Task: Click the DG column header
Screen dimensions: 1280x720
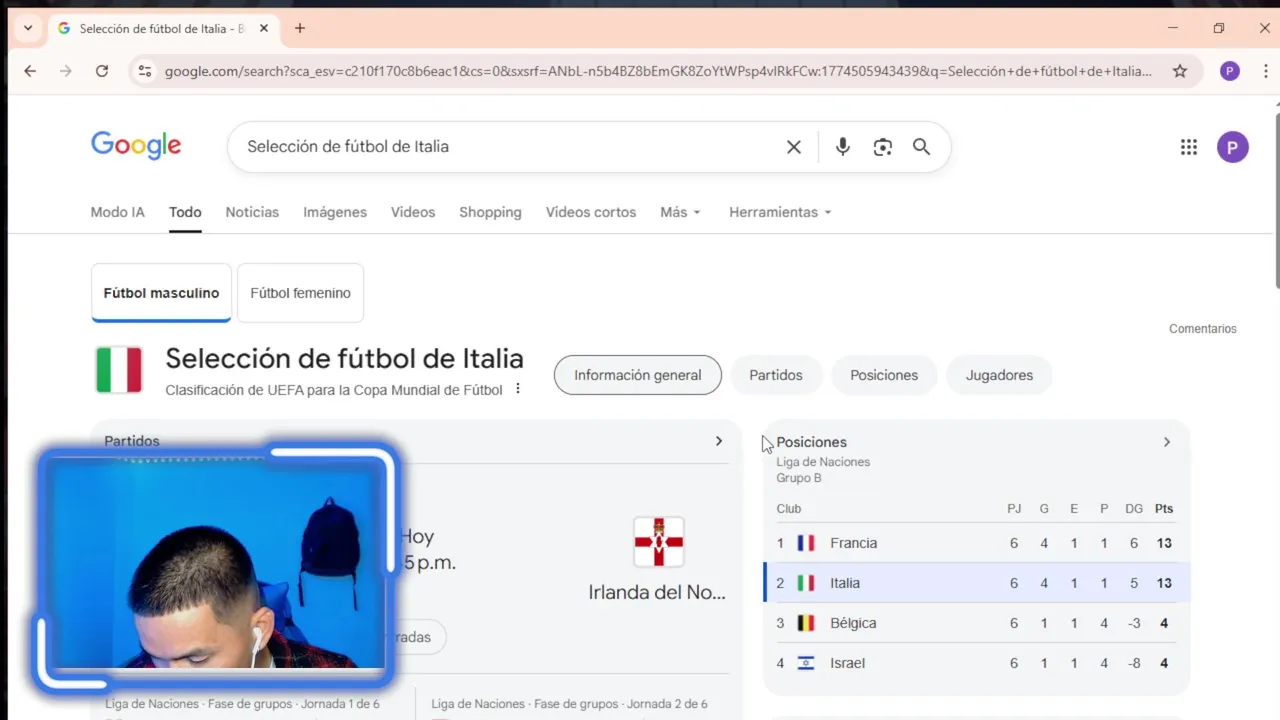Action: point(1134,509)
